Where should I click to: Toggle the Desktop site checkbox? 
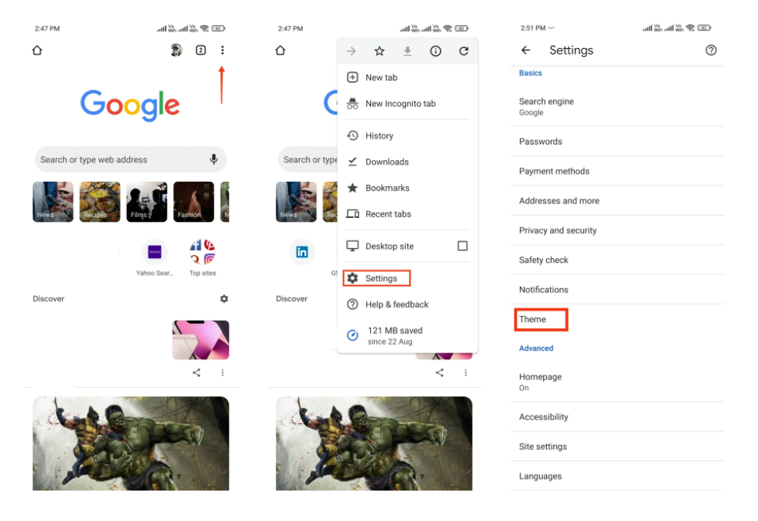tap(463, 246)
